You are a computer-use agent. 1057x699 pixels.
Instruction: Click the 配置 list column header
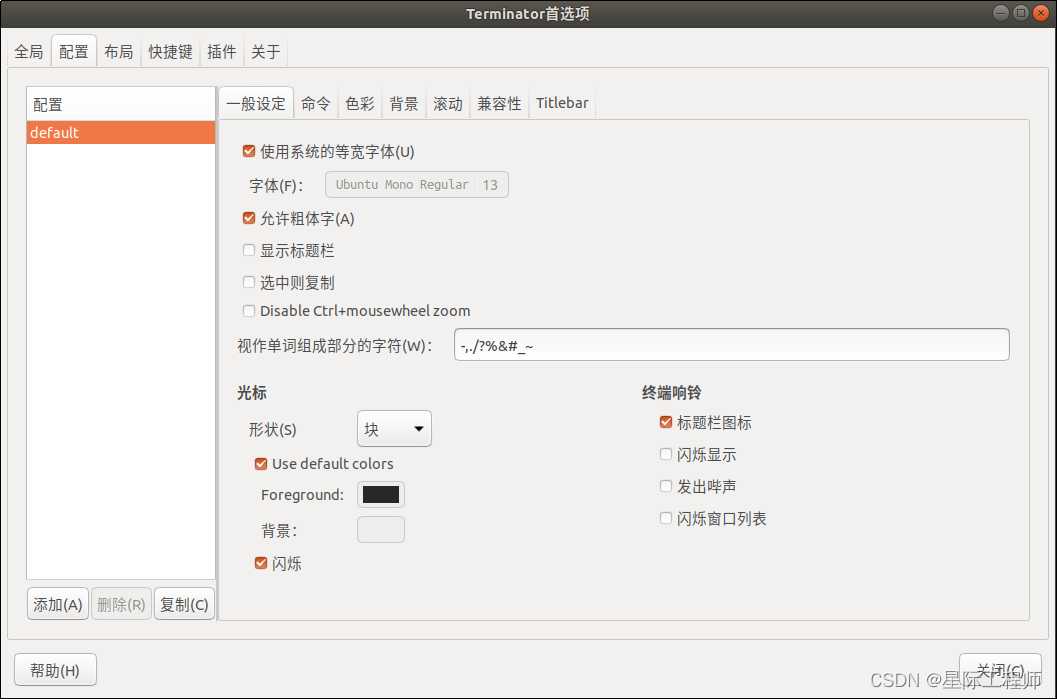(x=121, y=104)
